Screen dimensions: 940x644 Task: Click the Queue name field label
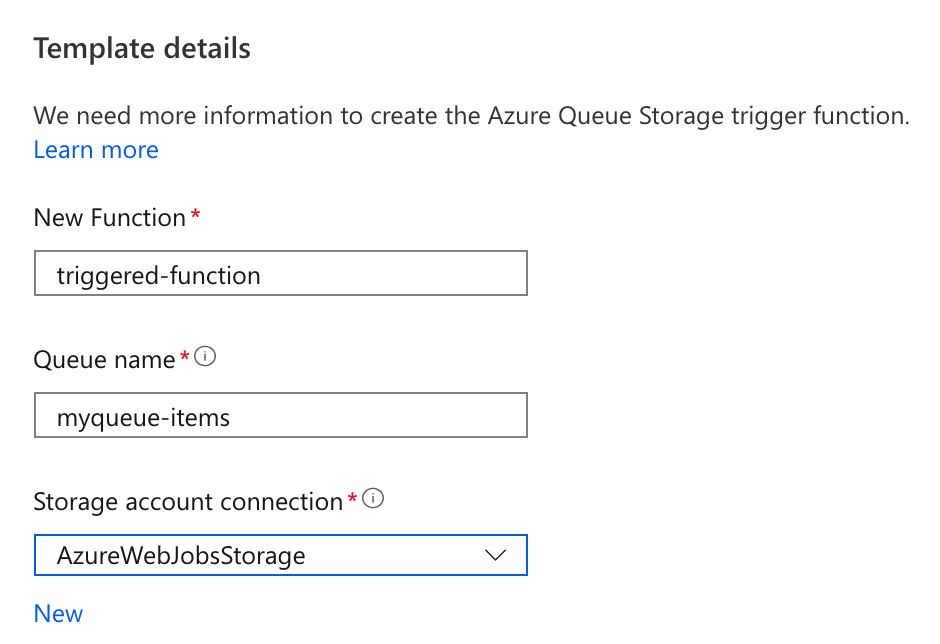(x=104, y=360)
